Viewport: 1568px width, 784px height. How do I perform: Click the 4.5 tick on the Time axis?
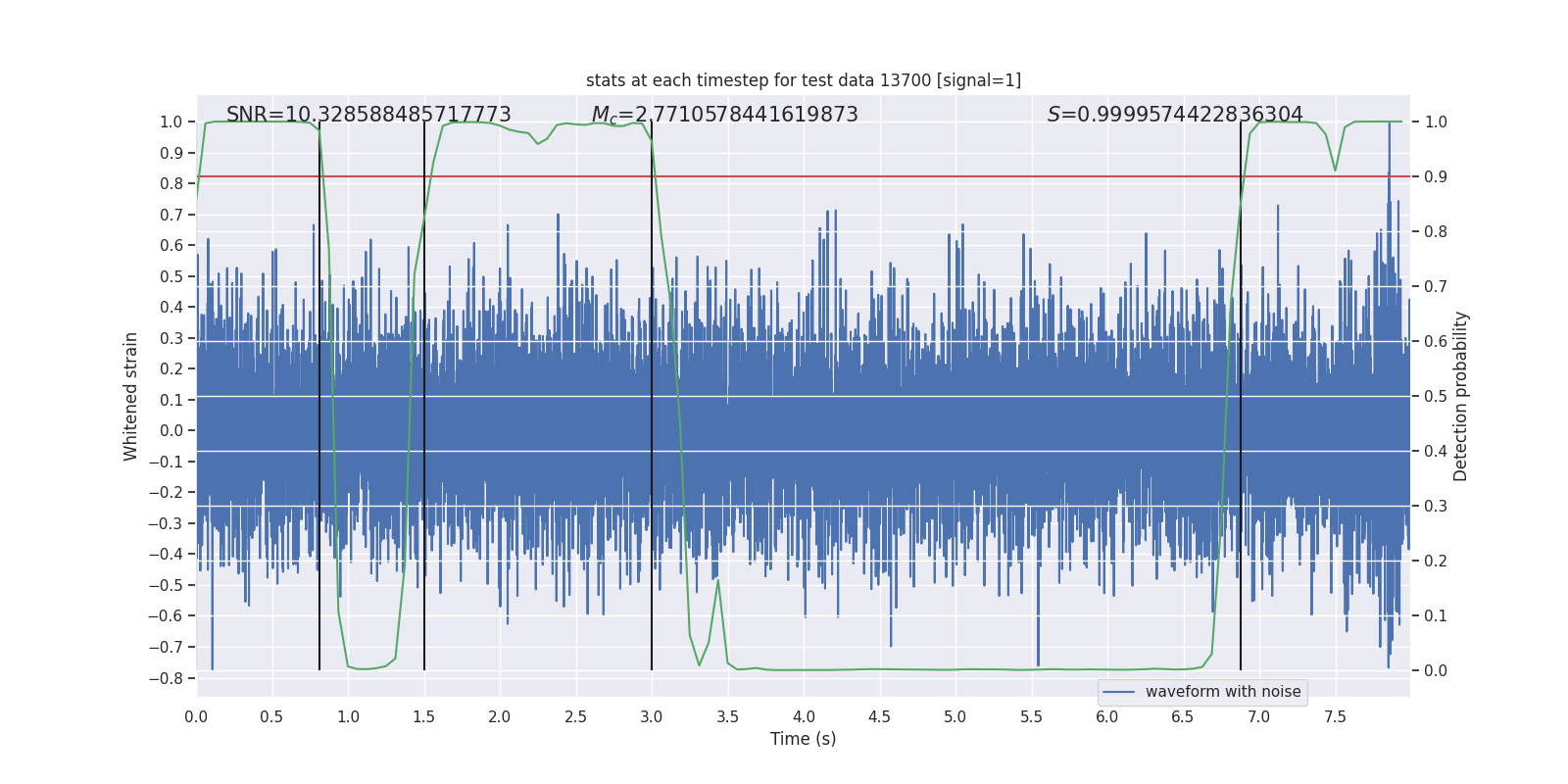(x=880, y=716)
